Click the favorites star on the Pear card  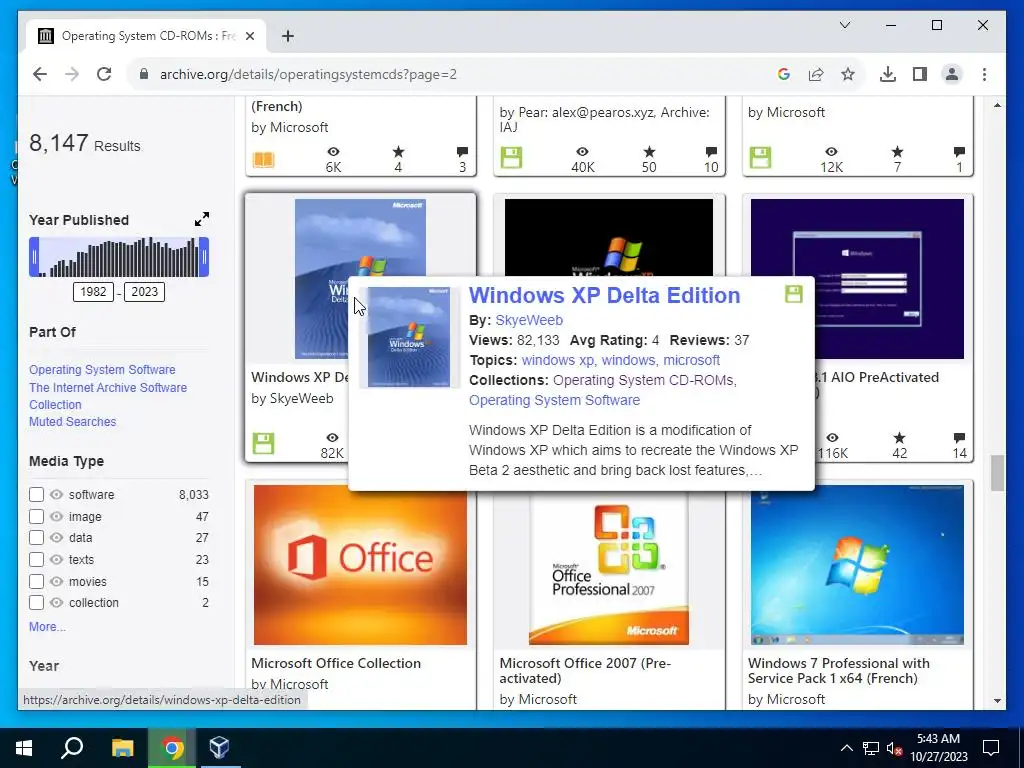[x=648, y=152]
